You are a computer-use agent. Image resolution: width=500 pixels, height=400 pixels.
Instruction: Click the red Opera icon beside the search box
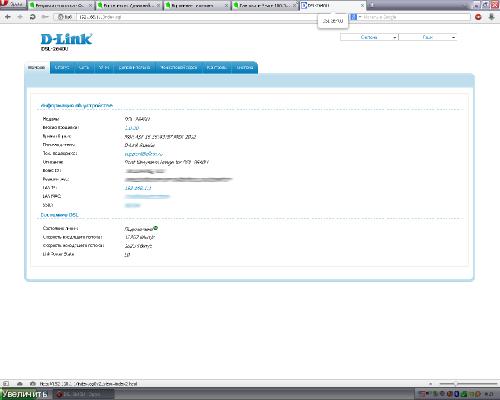click(x=478, y=17)
